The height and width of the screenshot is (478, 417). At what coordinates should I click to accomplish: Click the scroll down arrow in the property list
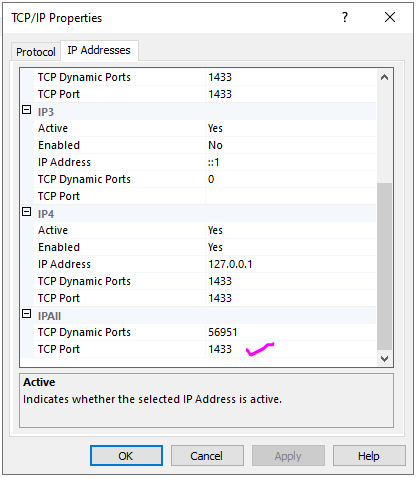click(384, 359)
